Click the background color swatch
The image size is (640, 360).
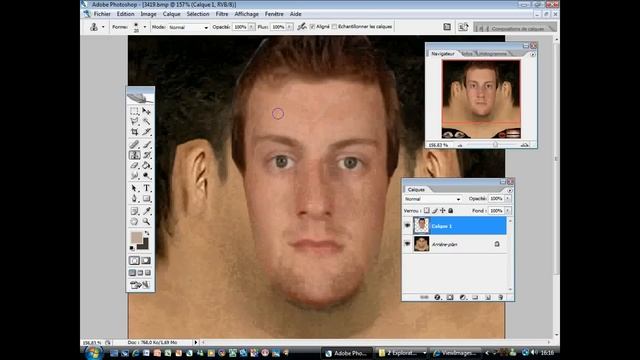(144, 245)
